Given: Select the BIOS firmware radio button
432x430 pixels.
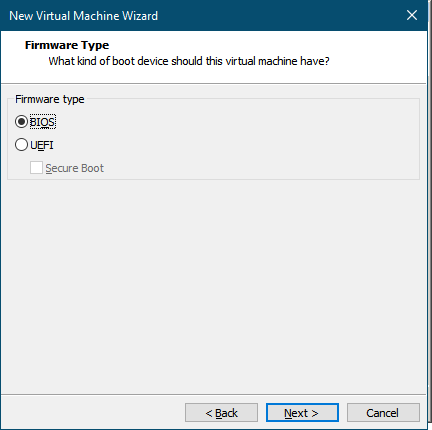Looking at the screenshot, I should [21, 122].
